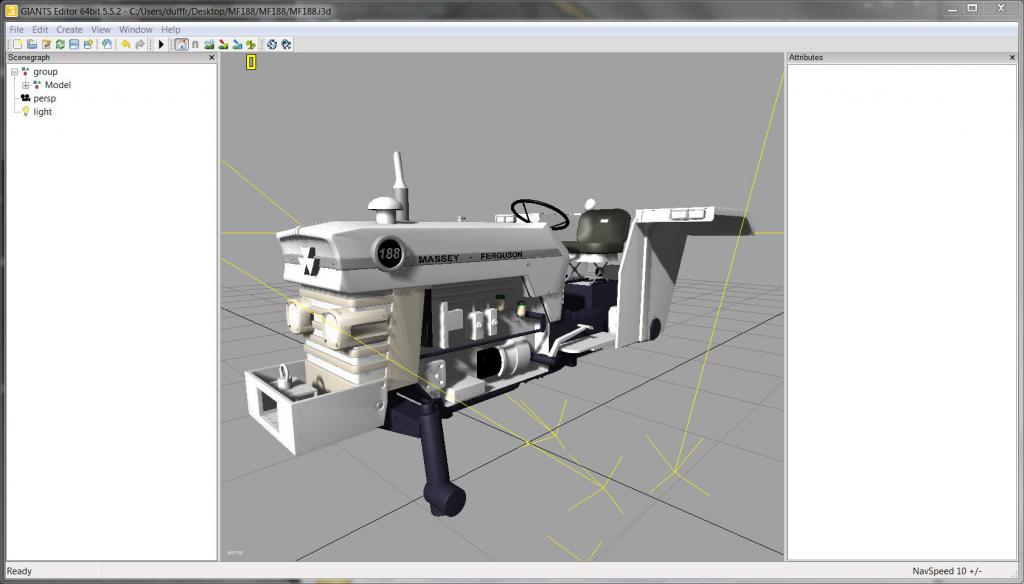Select the light node in Scenegraph
1024x584 pixels.
click(x=42, y=112)
